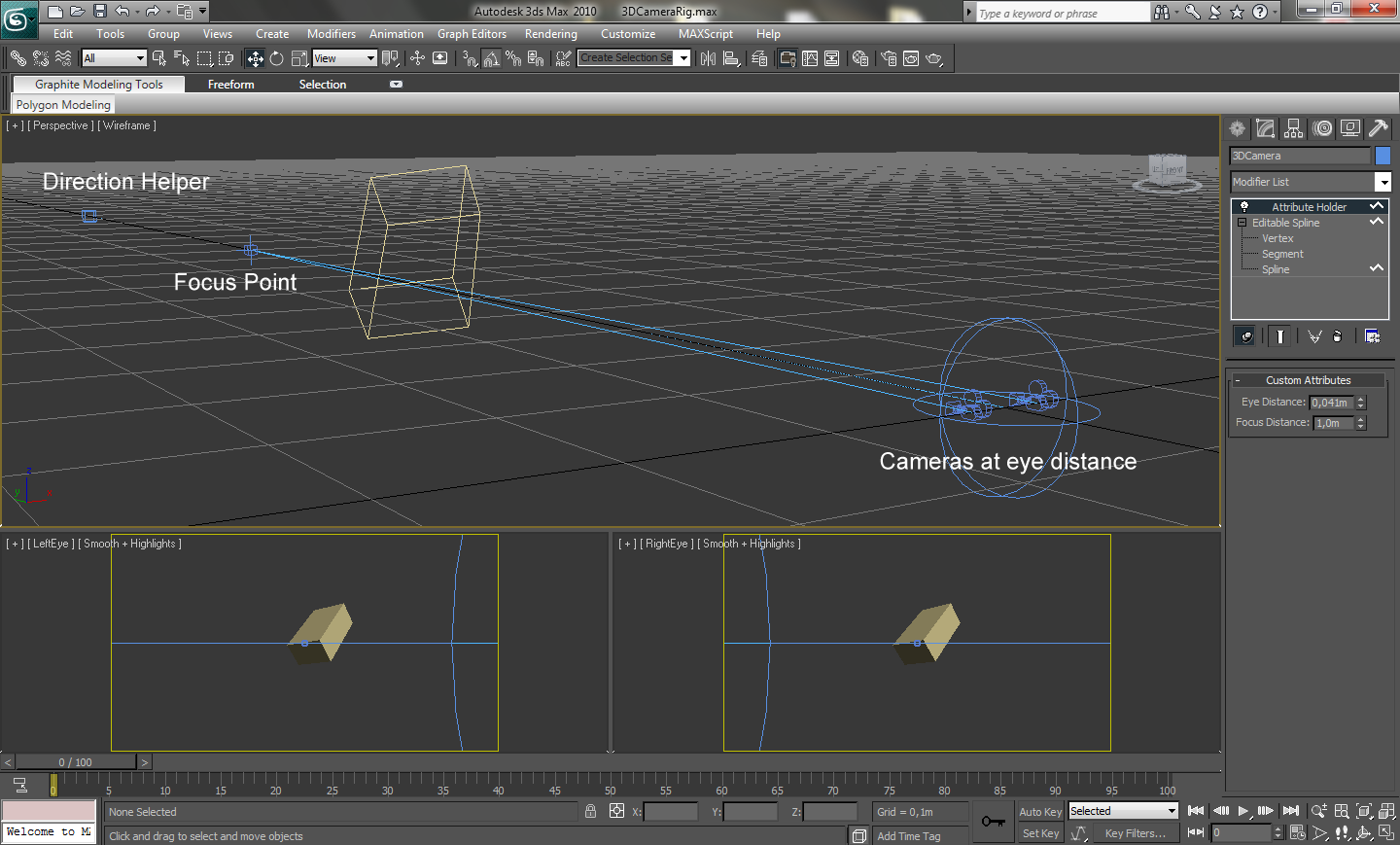1400x845 pixels.
Task: Open the Rendering menu
Action: coord(550,34)
